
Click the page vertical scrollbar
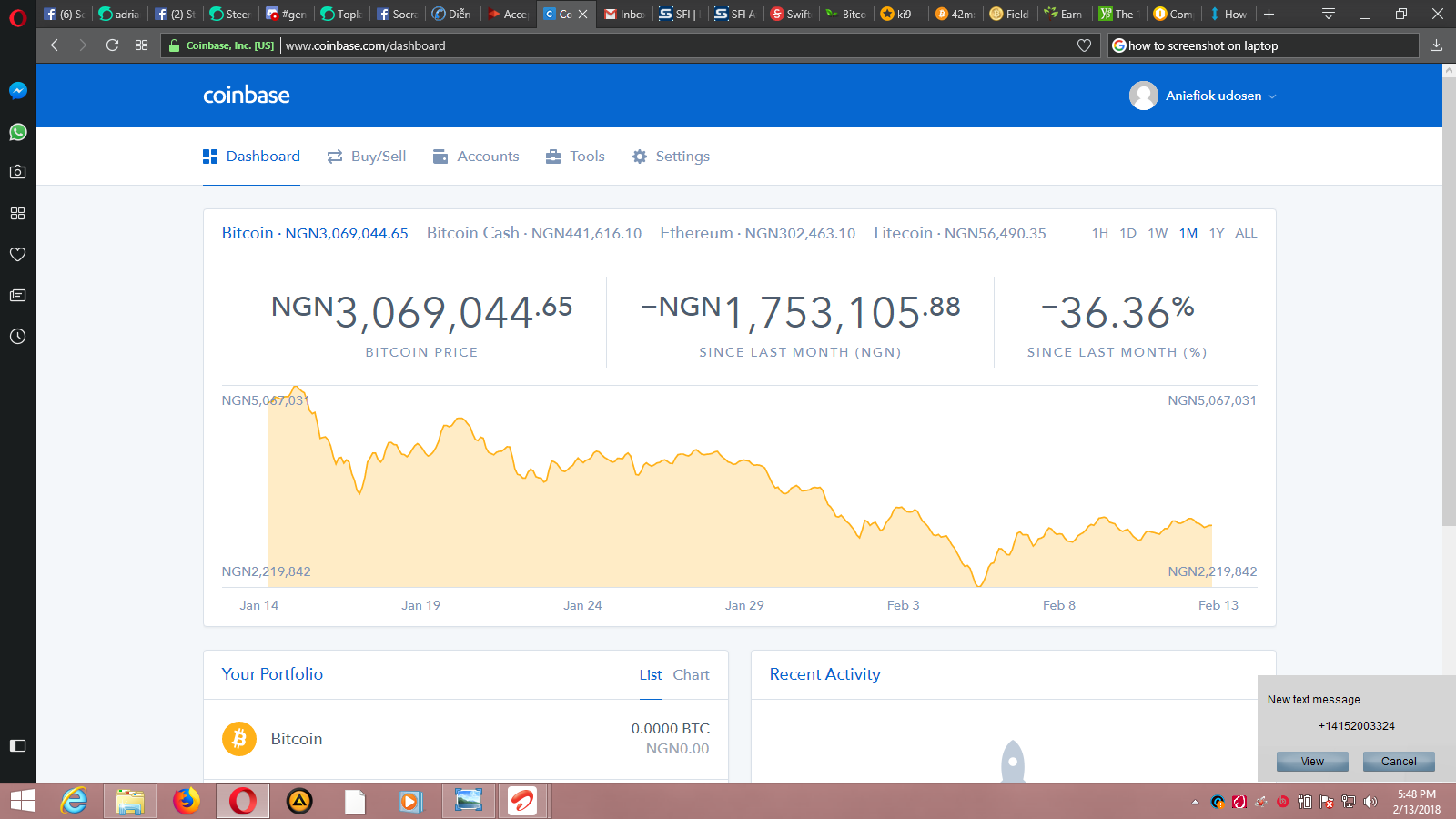tap(1449, 300)
